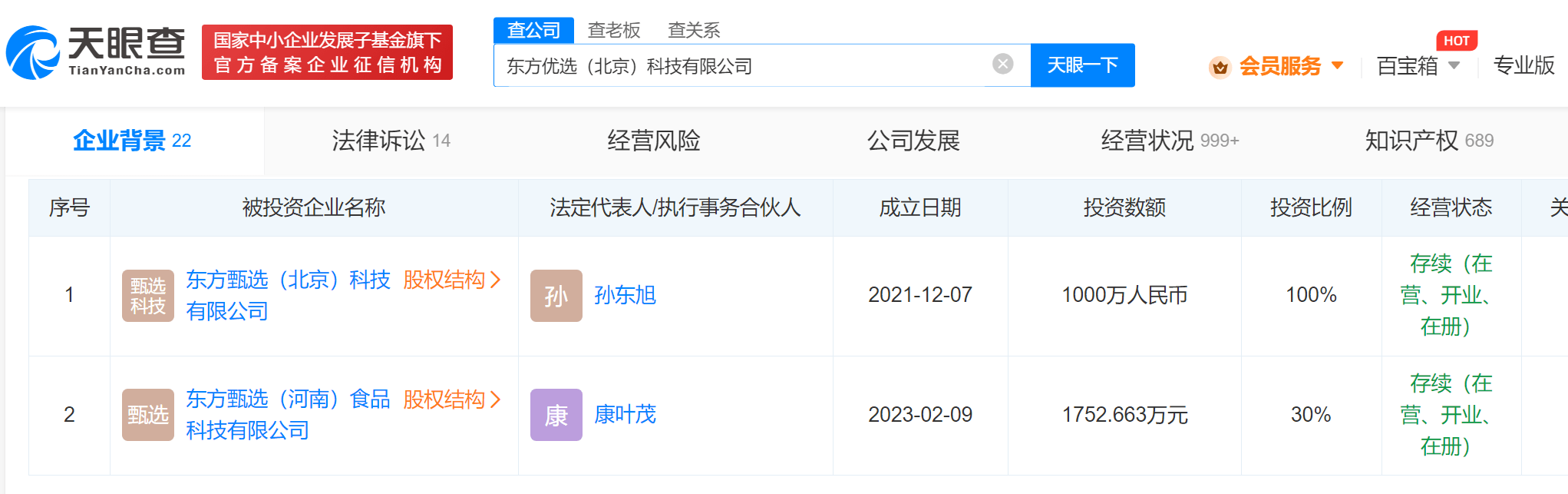Open 孙东旭 representative profile link
This screenshot has height=494, width=1568.
pyautogui.click(x=626, y=295)
